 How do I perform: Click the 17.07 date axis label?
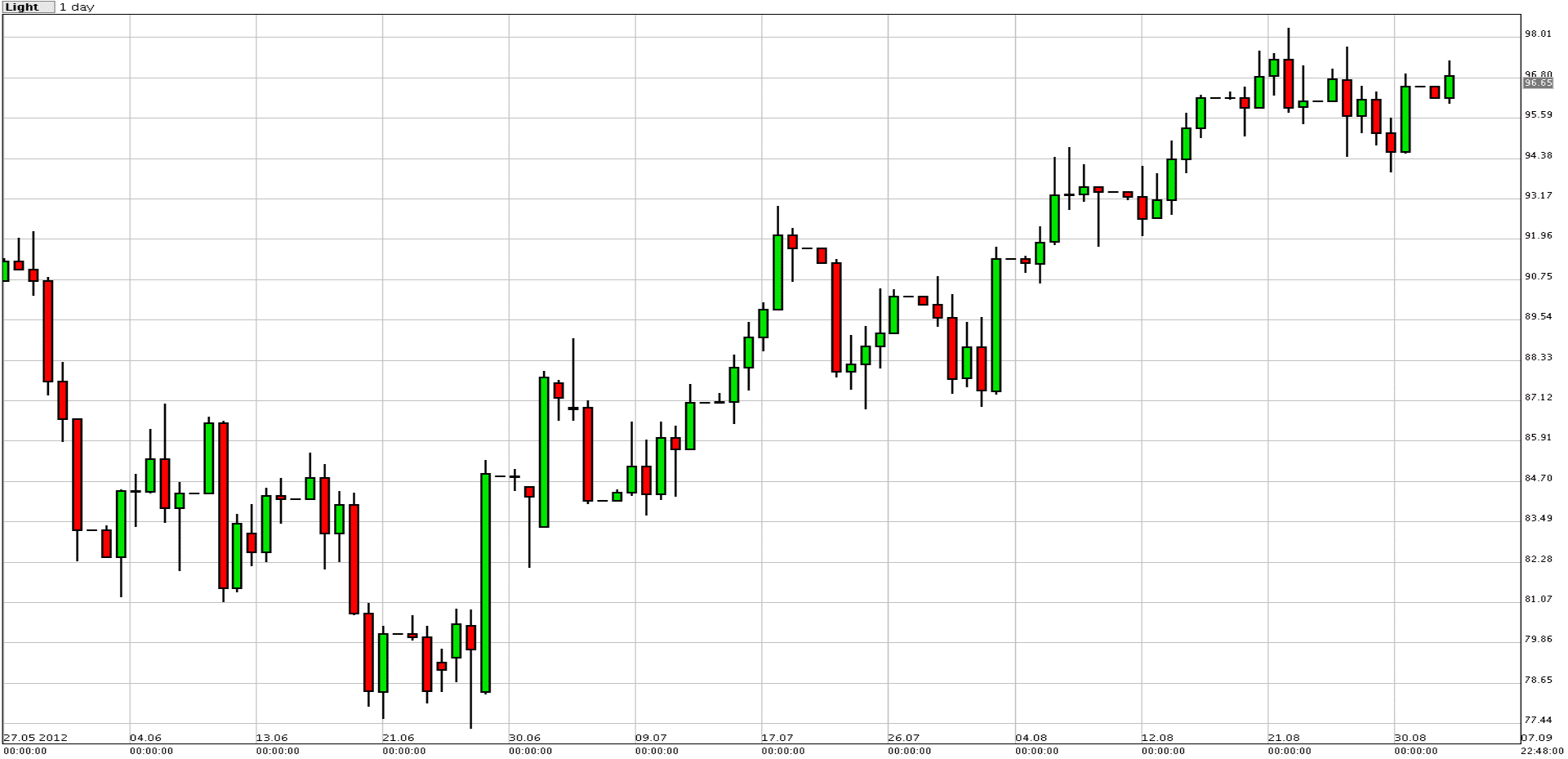tap(777, 738)
